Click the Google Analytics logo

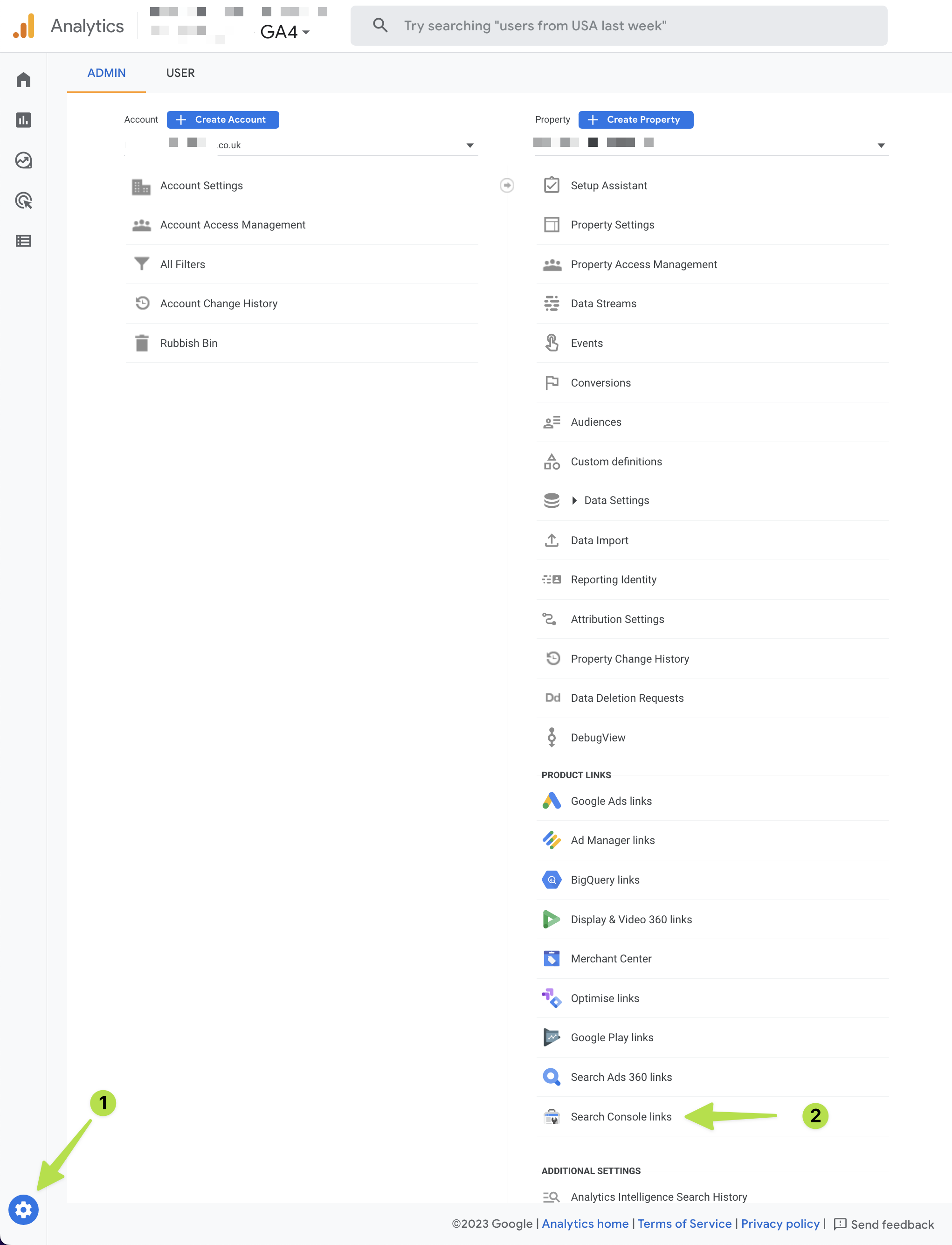(x=24, y=26)
